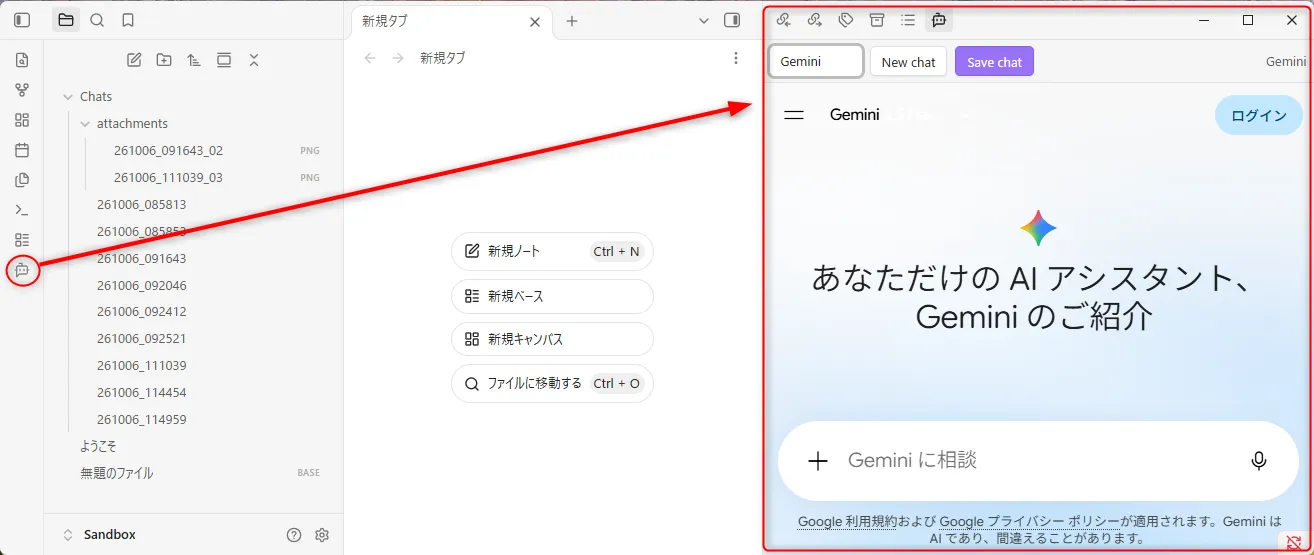Create a new folder in file explorer

click(x=164, y=60)
